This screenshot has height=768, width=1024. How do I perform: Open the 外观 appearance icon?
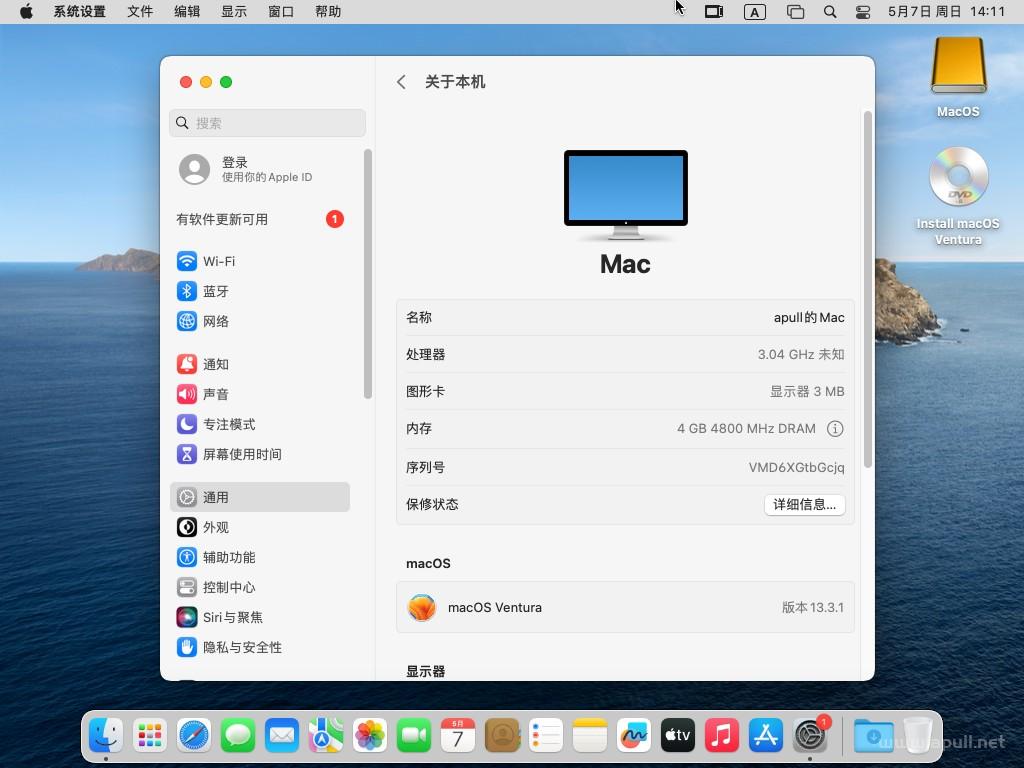coord(187,528)
